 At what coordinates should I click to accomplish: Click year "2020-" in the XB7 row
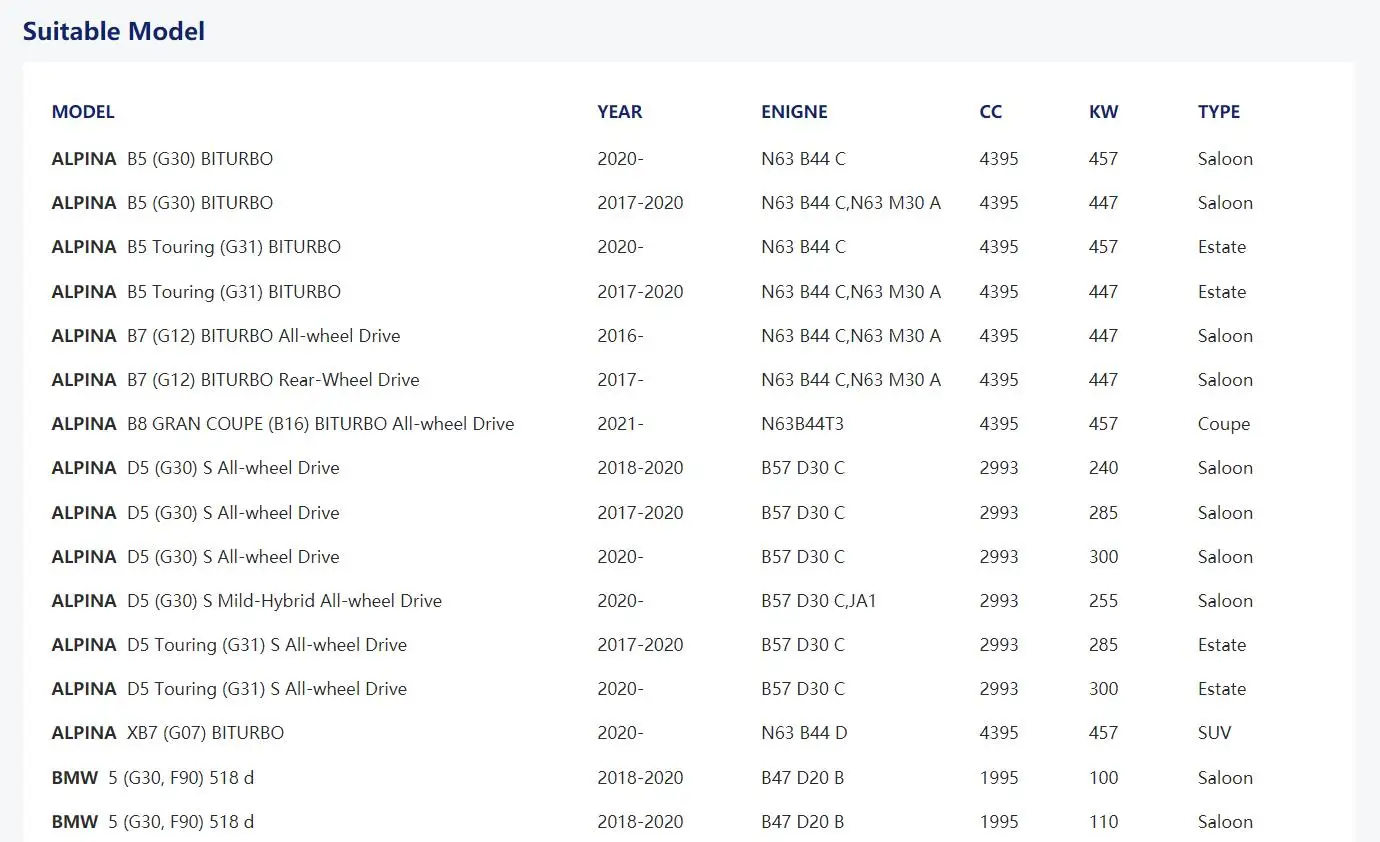pos(621,733)
